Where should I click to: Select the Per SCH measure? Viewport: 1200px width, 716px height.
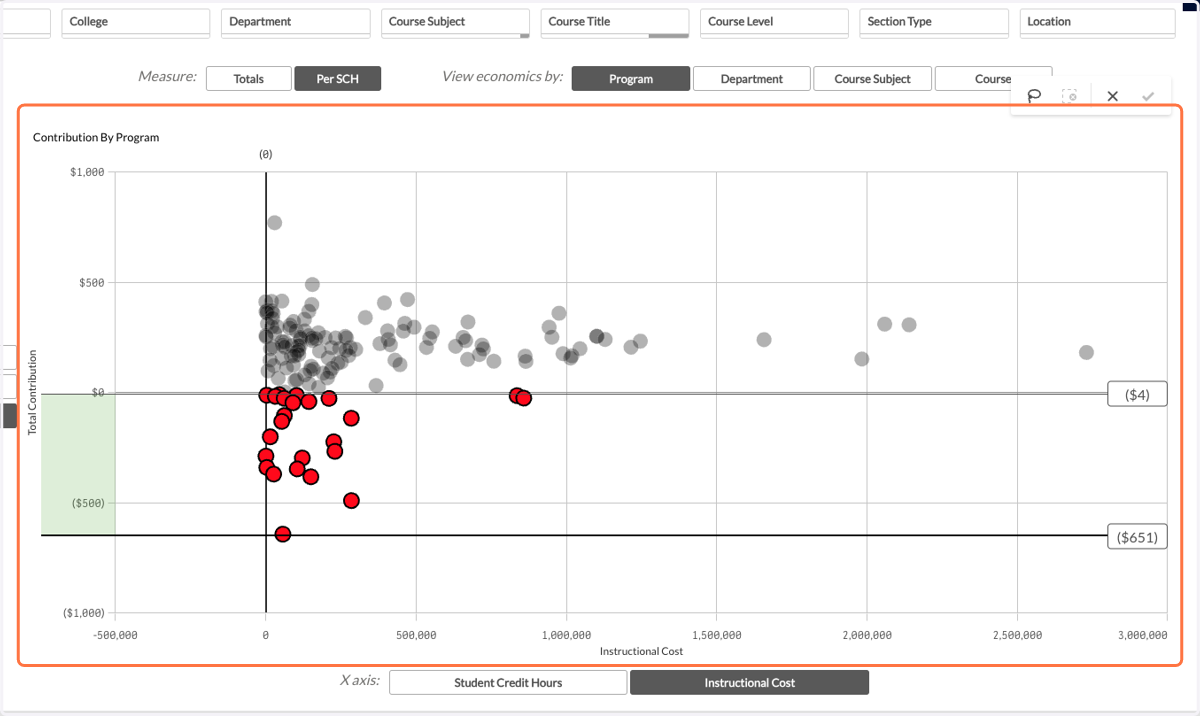338,79
